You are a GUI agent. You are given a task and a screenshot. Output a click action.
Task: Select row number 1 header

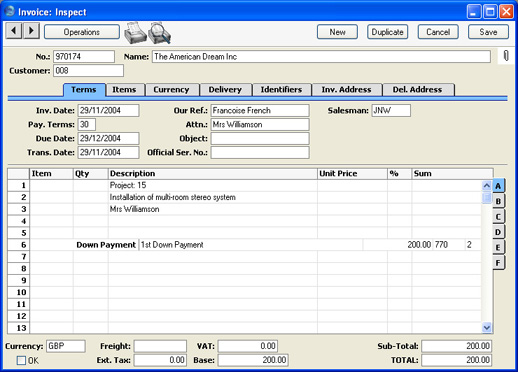19,185
